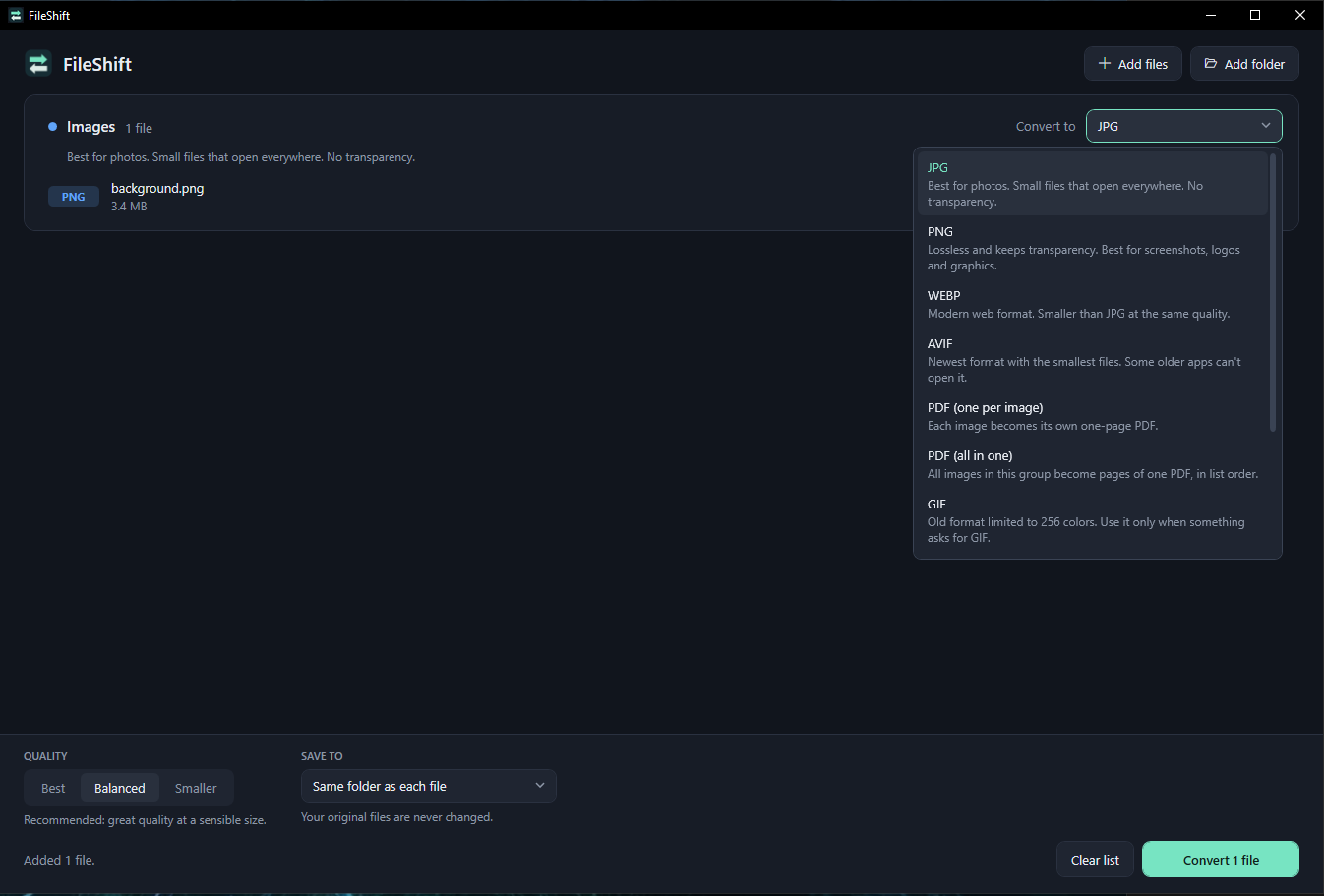The height and width of the screenshot is (896, 1324).
Task: Click the 'Added 1 file.' status message
Action: (59, 860)
